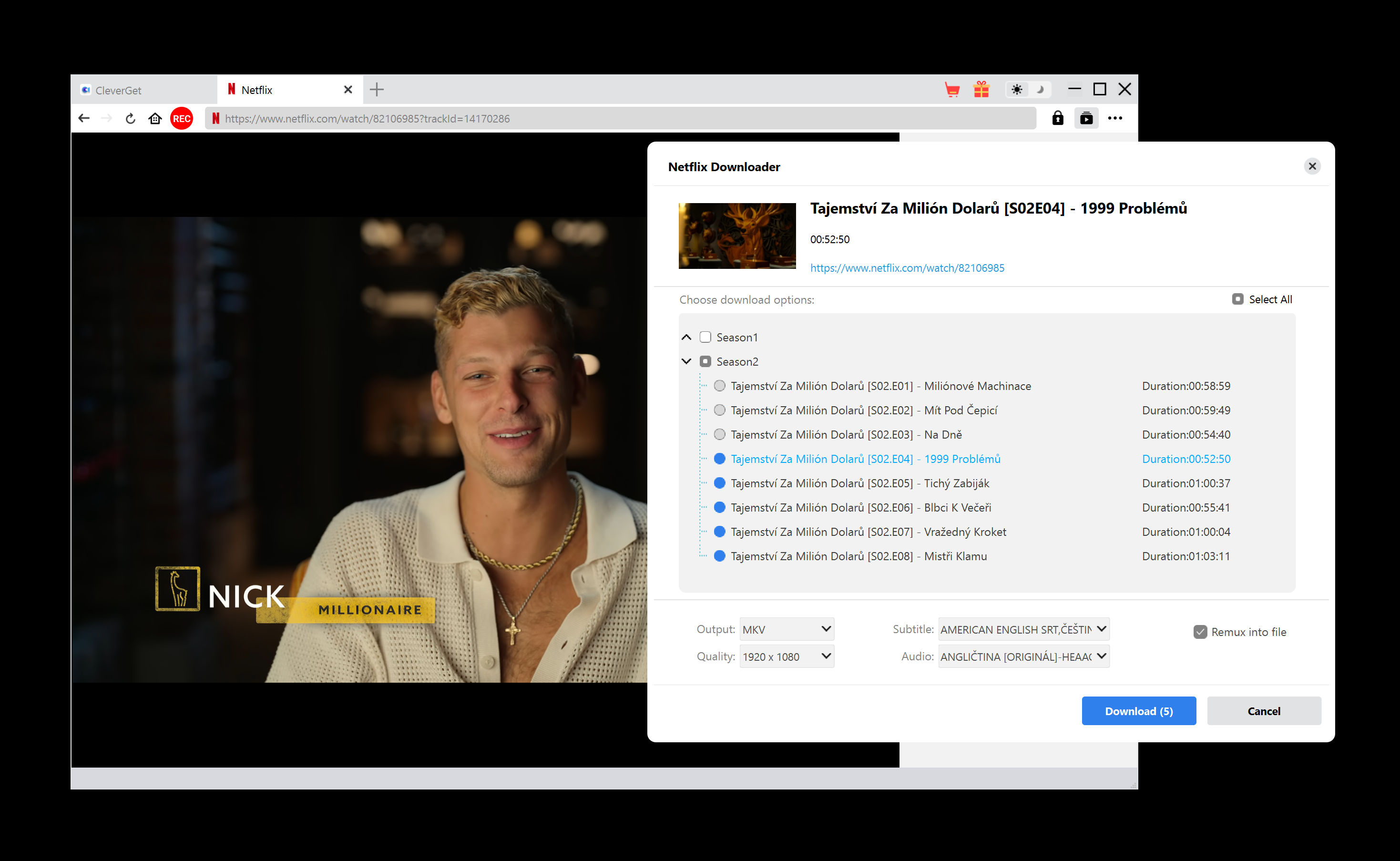The image size is (1400, 861).
Task: Reload the page
Action: 131,118
